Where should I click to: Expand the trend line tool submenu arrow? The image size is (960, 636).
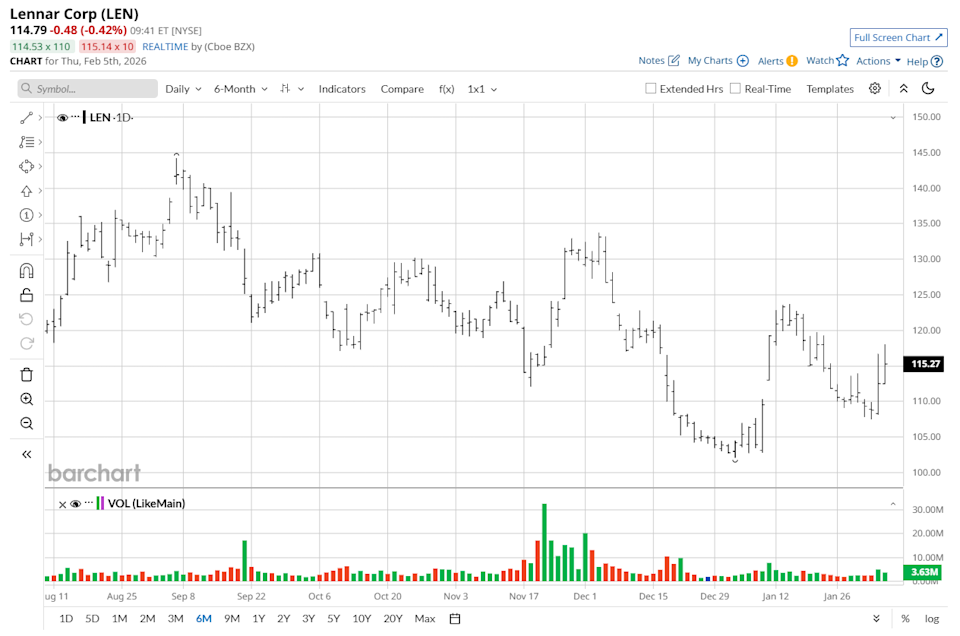click(40, 118)
